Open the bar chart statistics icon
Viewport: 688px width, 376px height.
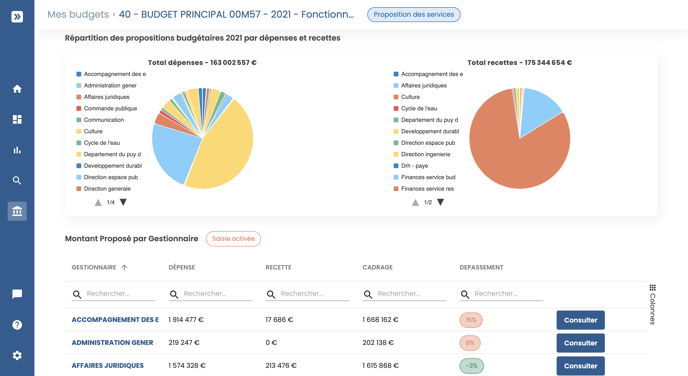tap(17, 150)
